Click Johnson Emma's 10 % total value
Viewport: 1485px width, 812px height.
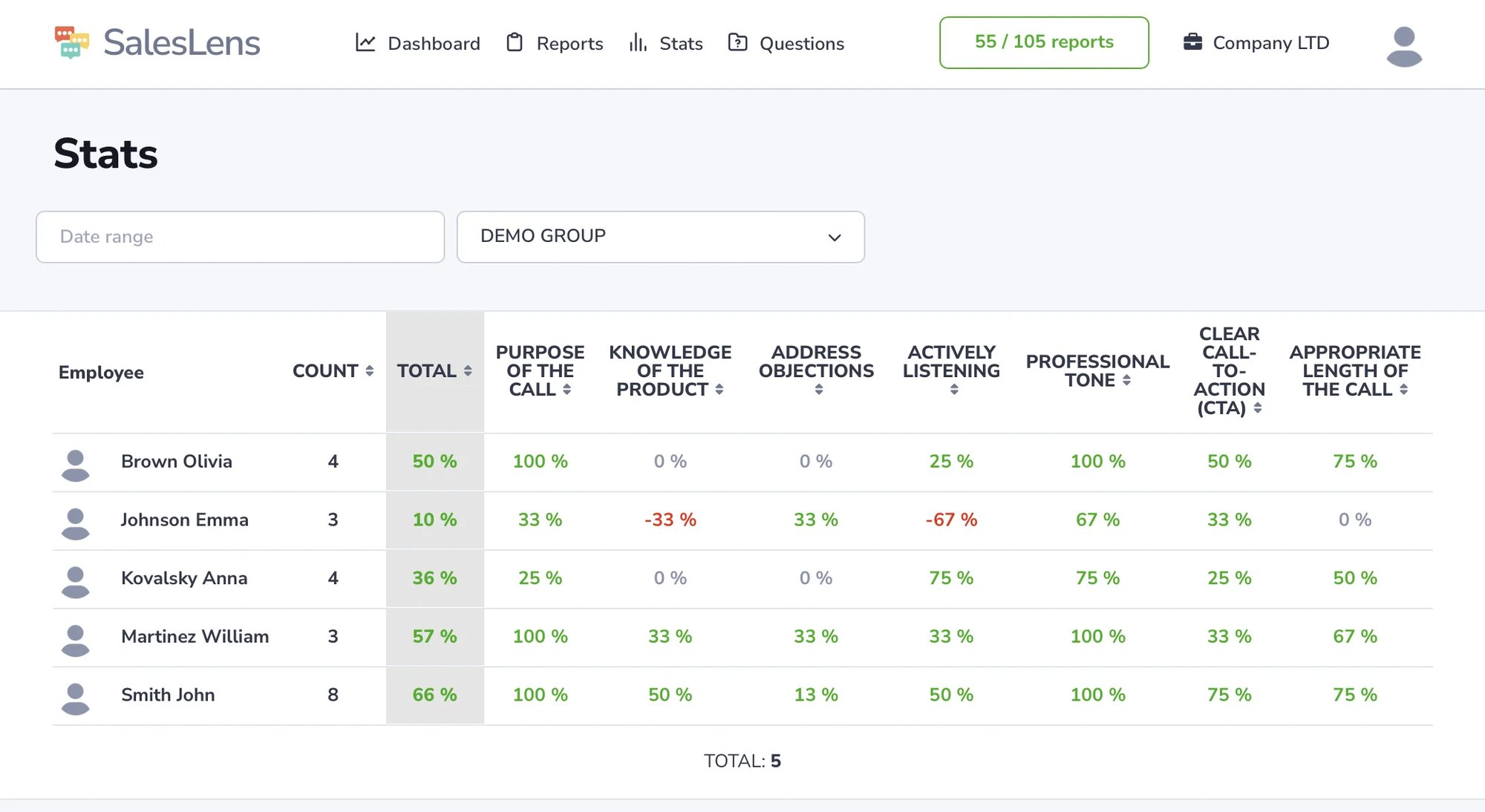[434, 520]
